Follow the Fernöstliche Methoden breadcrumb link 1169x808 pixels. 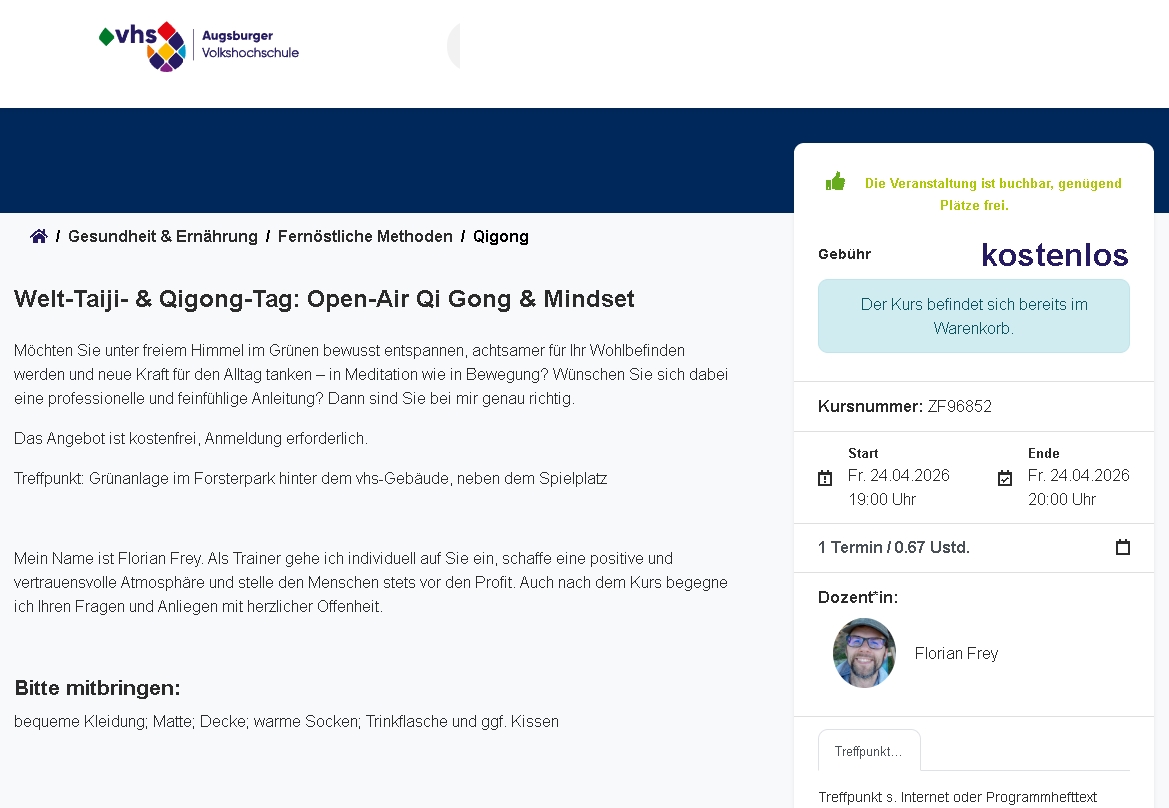365,236
